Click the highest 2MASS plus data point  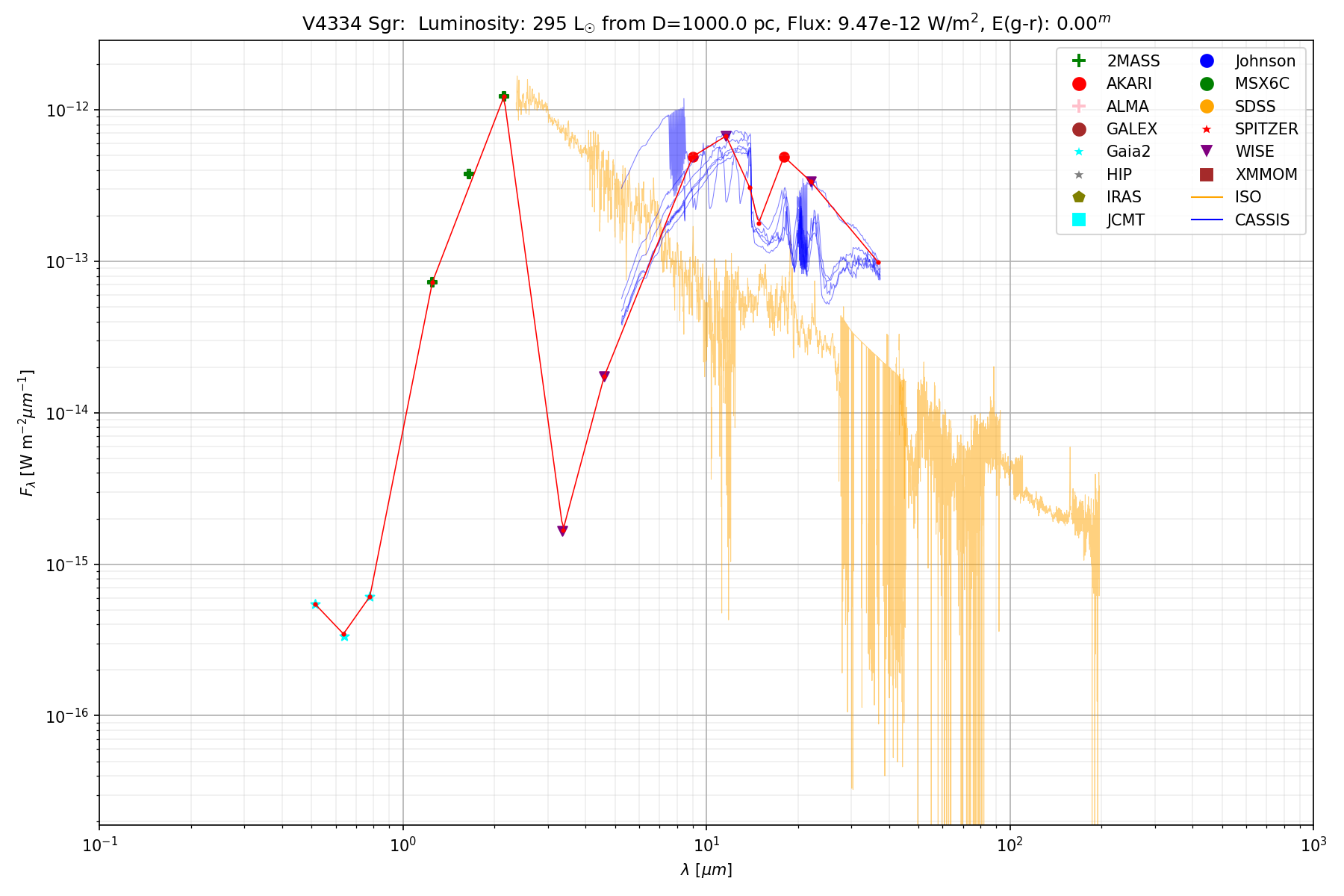pos(504,96)
